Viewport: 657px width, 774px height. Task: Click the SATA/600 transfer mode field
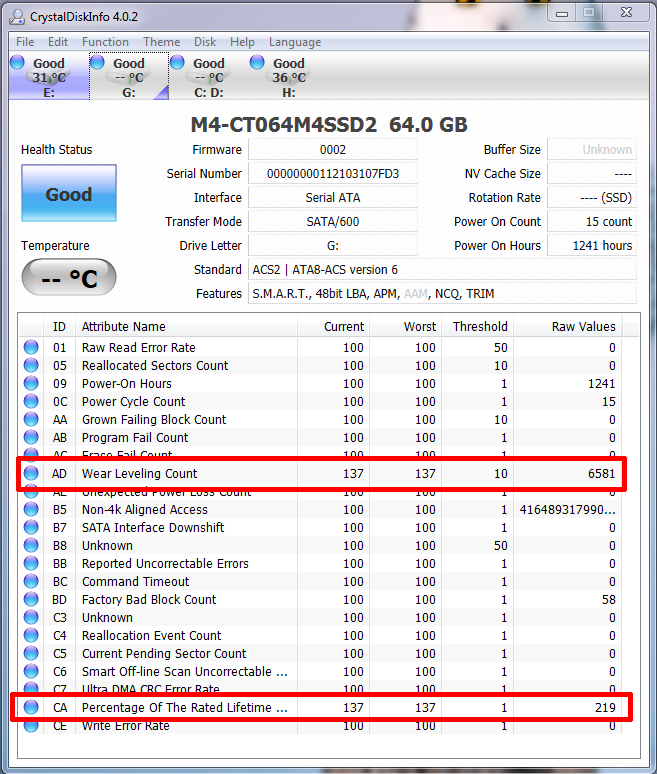pyautogui.click(x=333, y=222)
